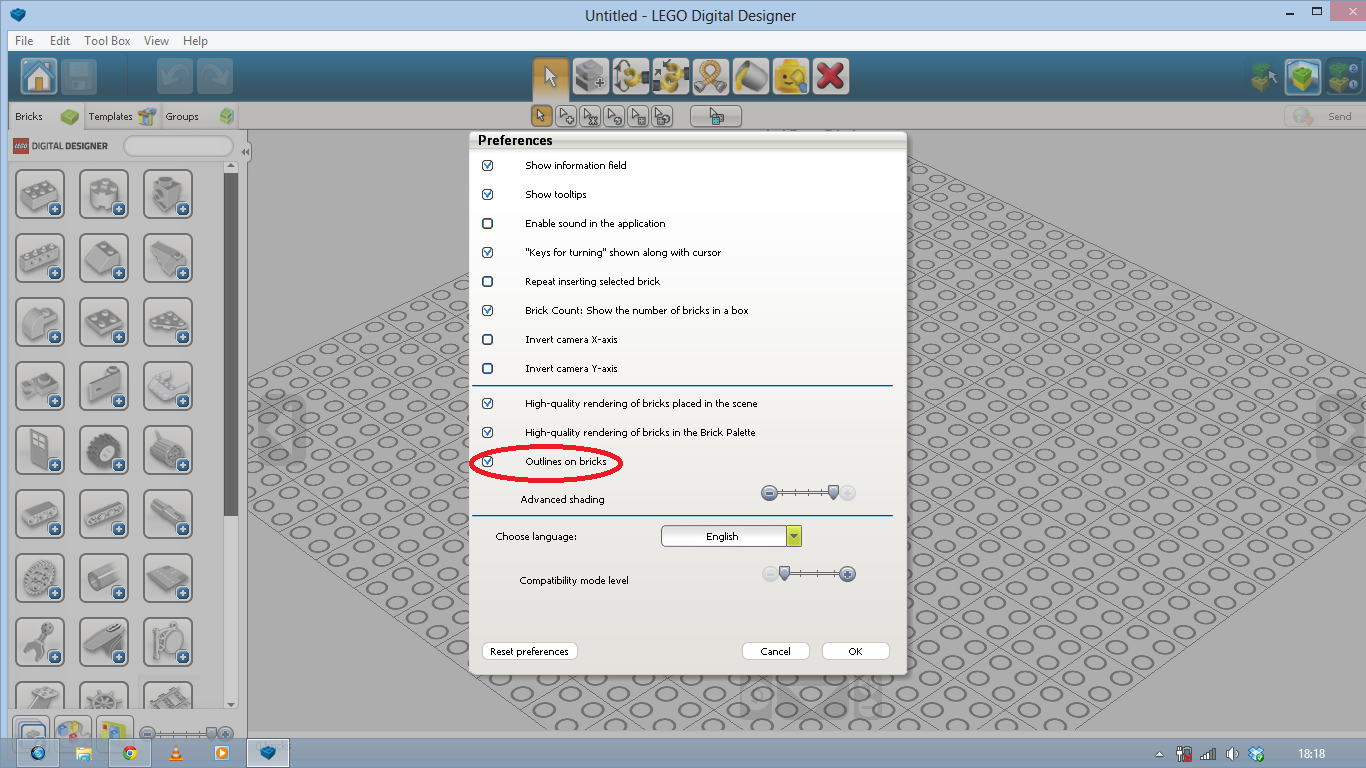Uncheck the Outlines on bricks checkbox
Viewport: 1366px width, 768px height.
[488, 461]
